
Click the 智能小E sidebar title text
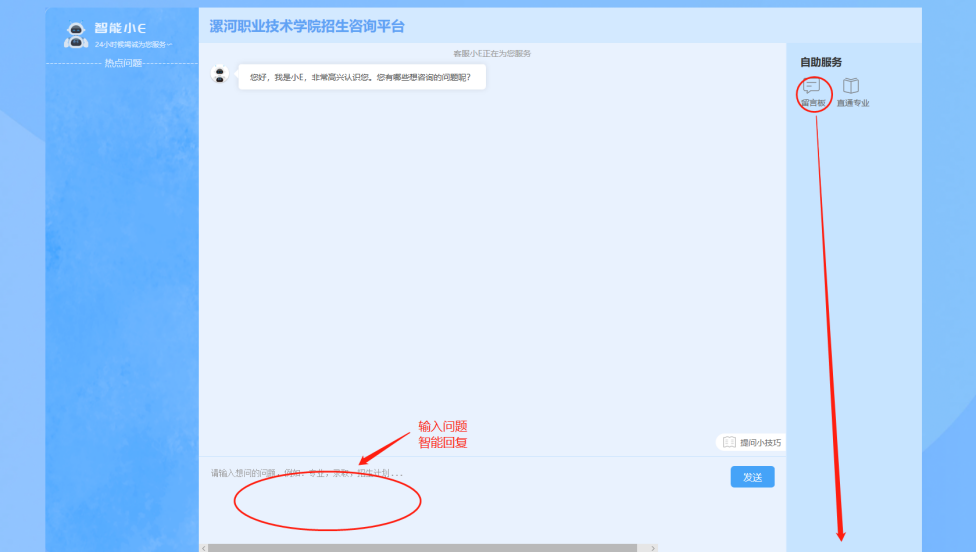pyautogui.click(x=120, y=28)
